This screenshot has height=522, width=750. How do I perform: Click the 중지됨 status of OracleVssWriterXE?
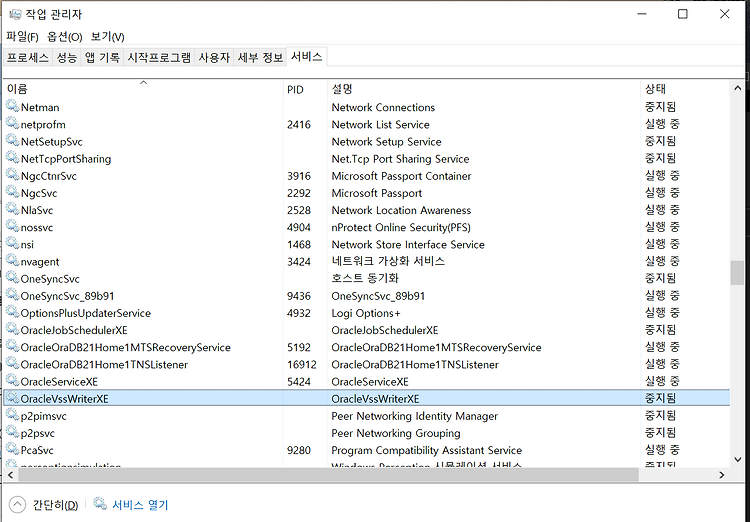tap(660, 398)
